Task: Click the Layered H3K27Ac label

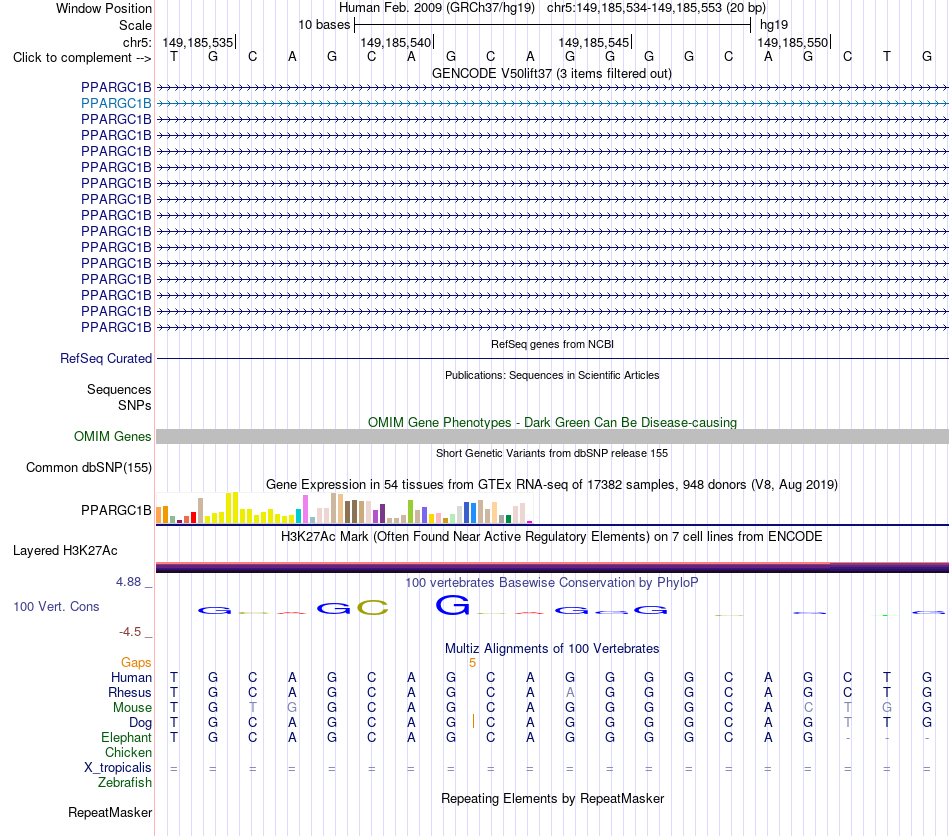Action: coord(65,550)
